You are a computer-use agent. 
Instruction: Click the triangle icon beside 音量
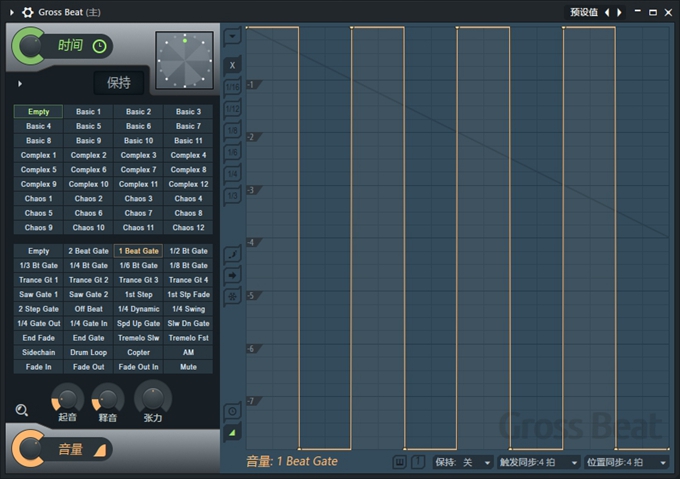[x=100, y=451]
